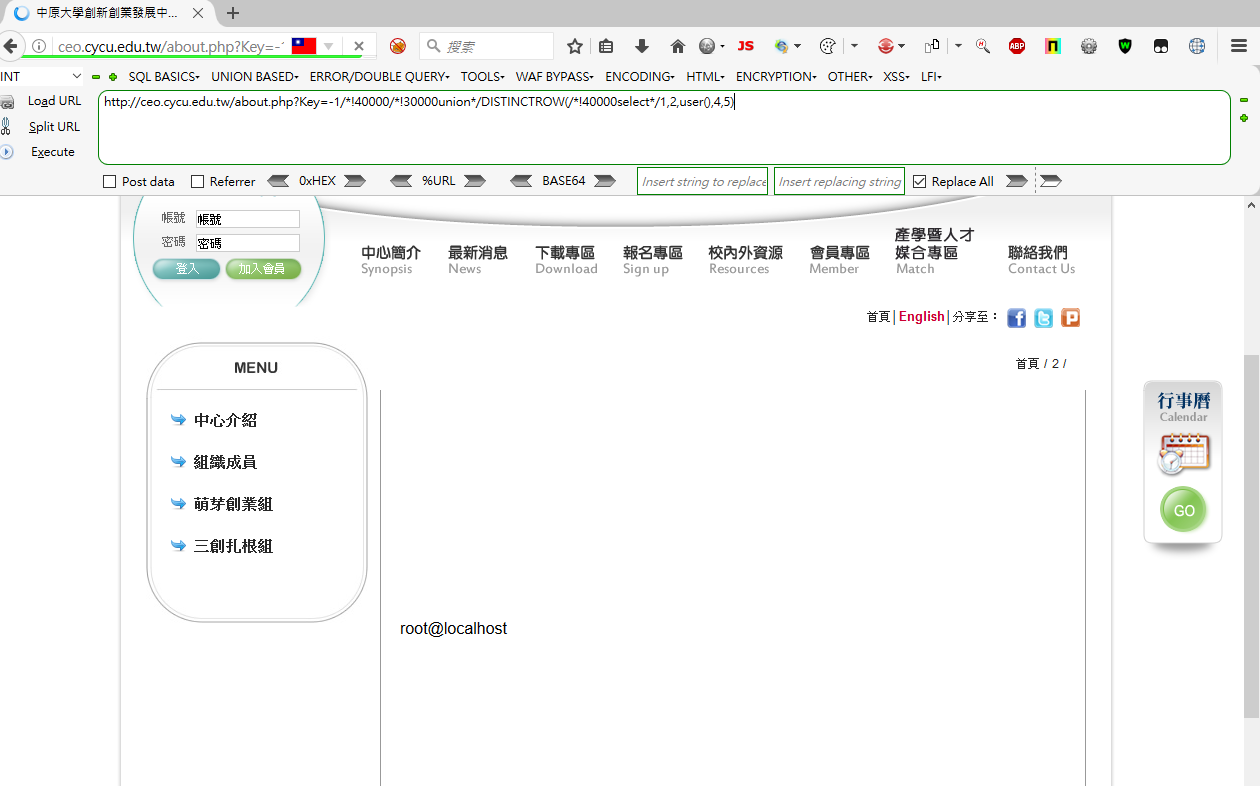Open the OTHER menu
This screenshot has width=1260, height=786.
coord(850,76)
